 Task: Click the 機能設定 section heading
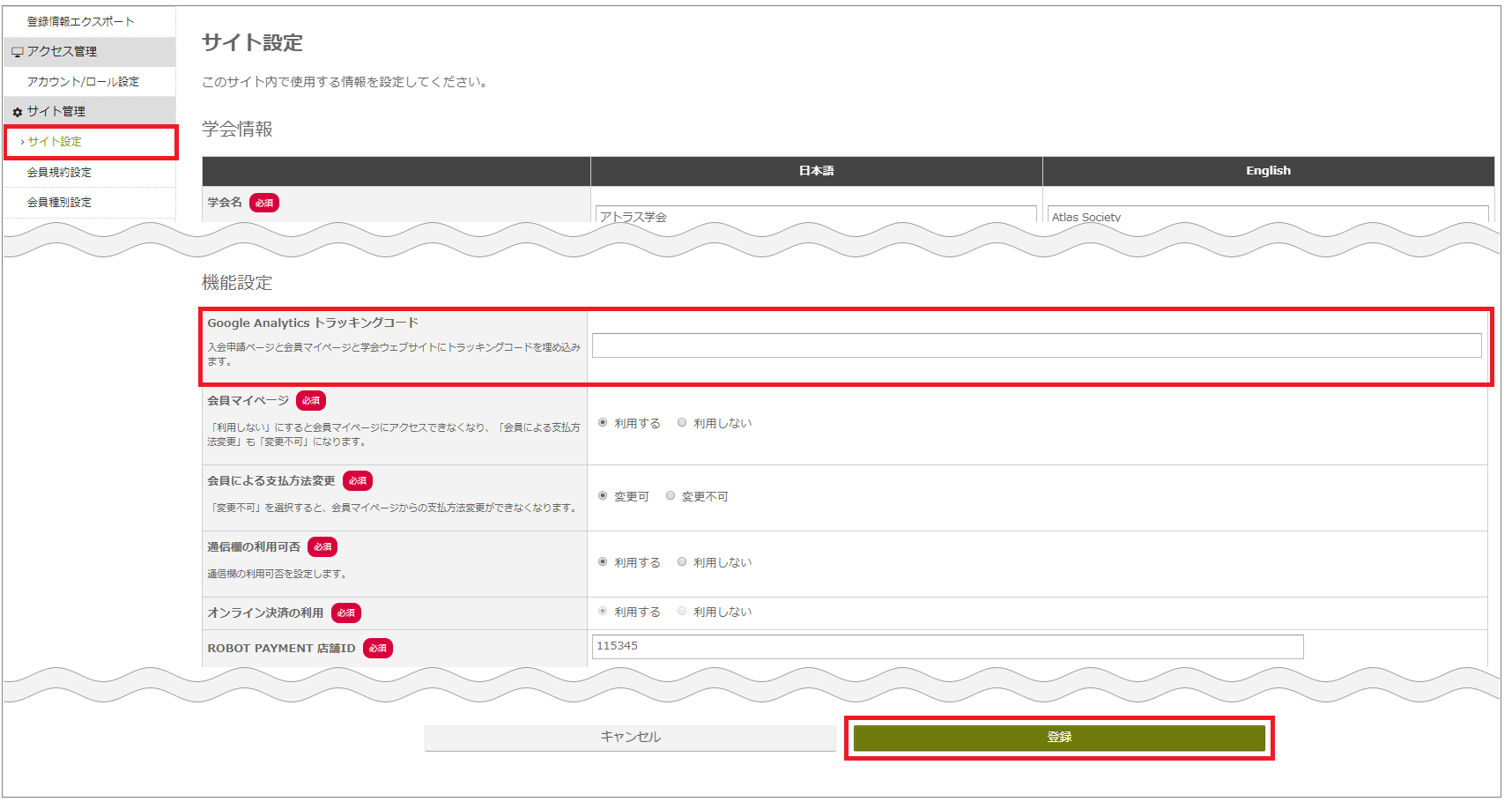pos(237,283)
